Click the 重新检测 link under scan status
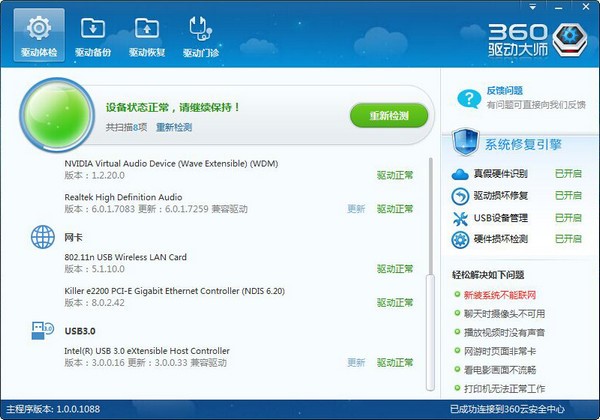The height and width of the screenshot is (420, 600). (173, 128)
